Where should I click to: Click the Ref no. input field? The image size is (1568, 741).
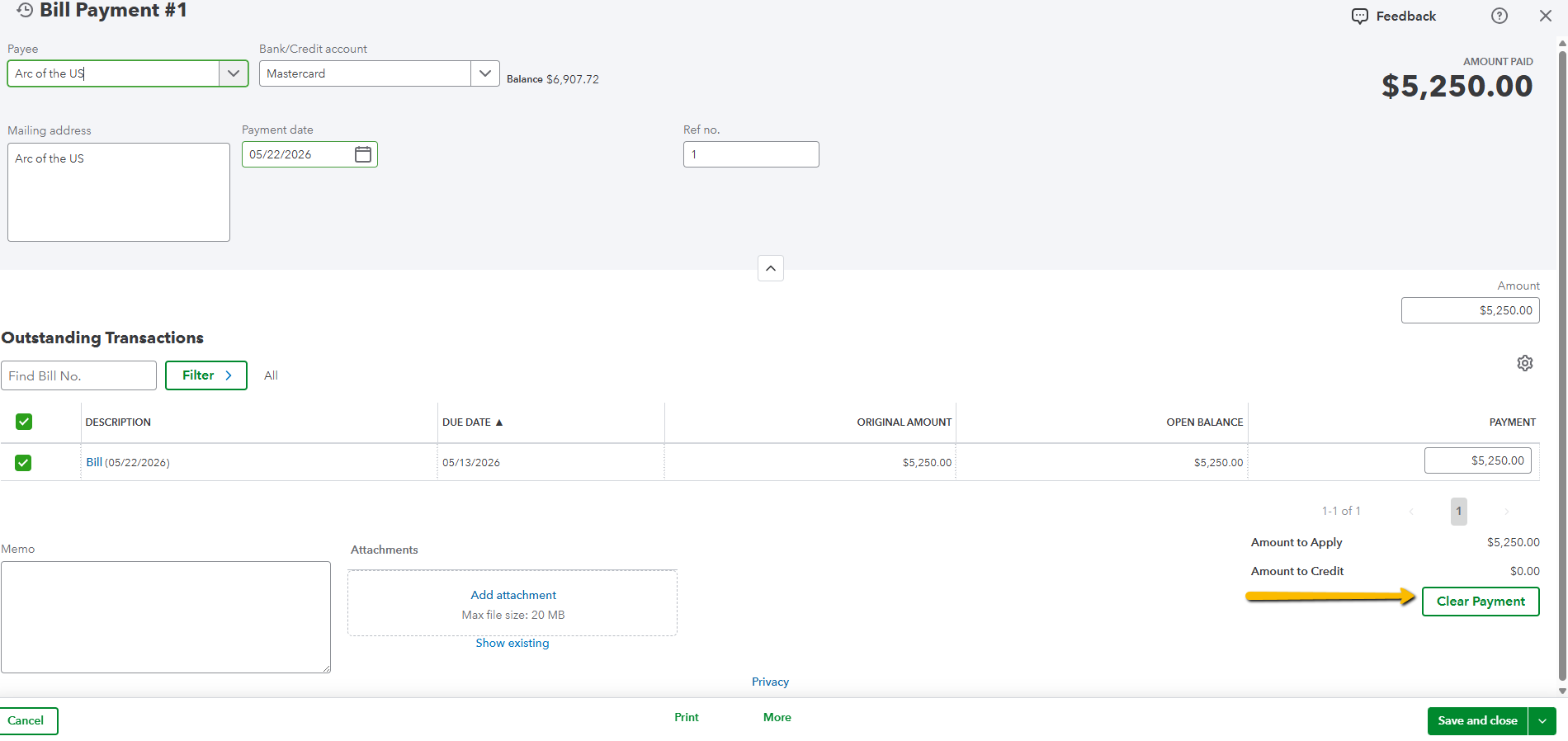tap(751, 154)
